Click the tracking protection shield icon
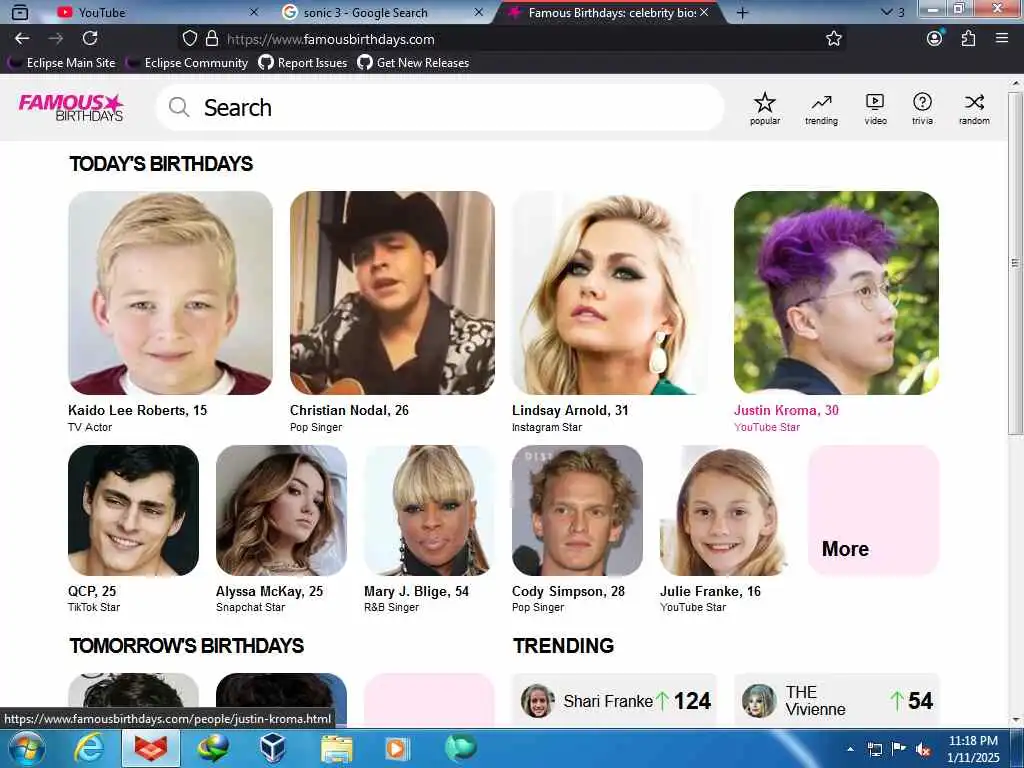1024x768 pixels. click(x=189, y=39)
